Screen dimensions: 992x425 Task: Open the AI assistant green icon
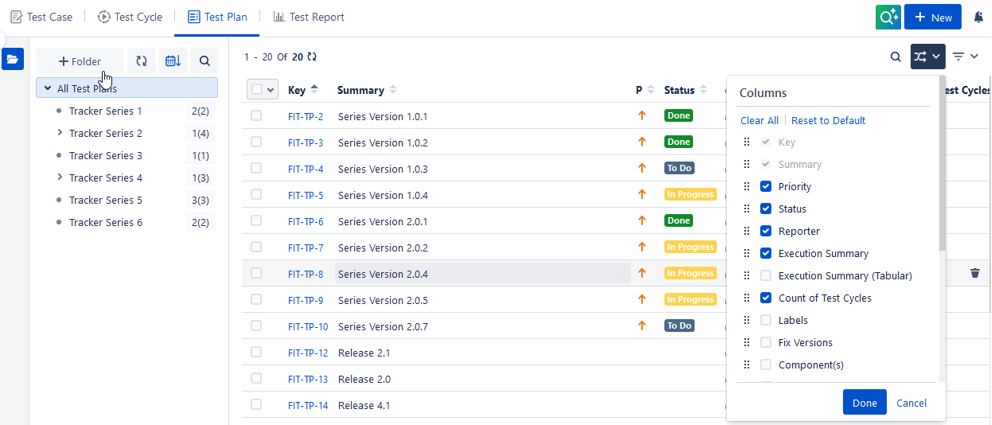tap(888, 17)
